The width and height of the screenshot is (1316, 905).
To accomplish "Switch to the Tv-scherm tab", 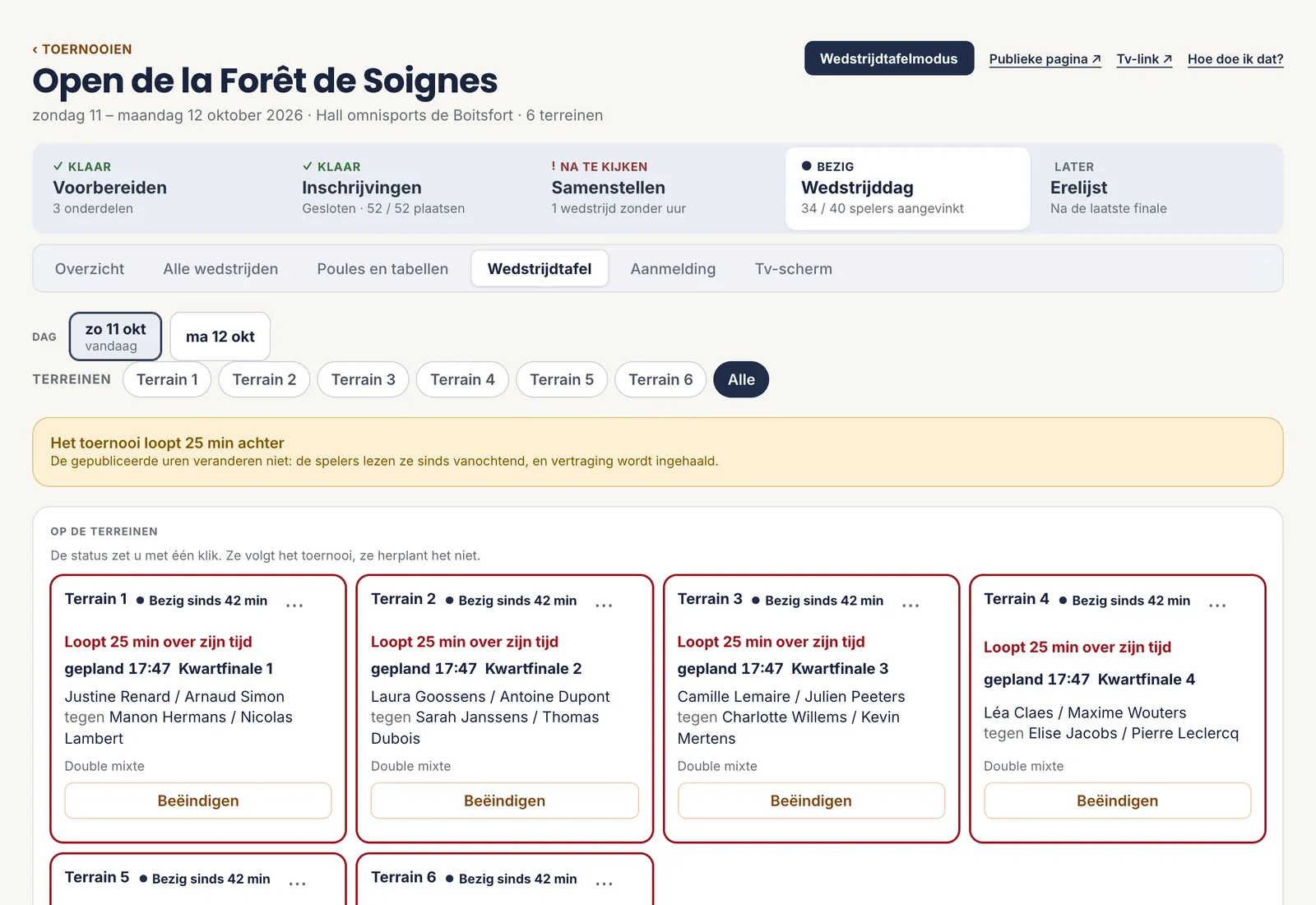I will tap(794, 269).
